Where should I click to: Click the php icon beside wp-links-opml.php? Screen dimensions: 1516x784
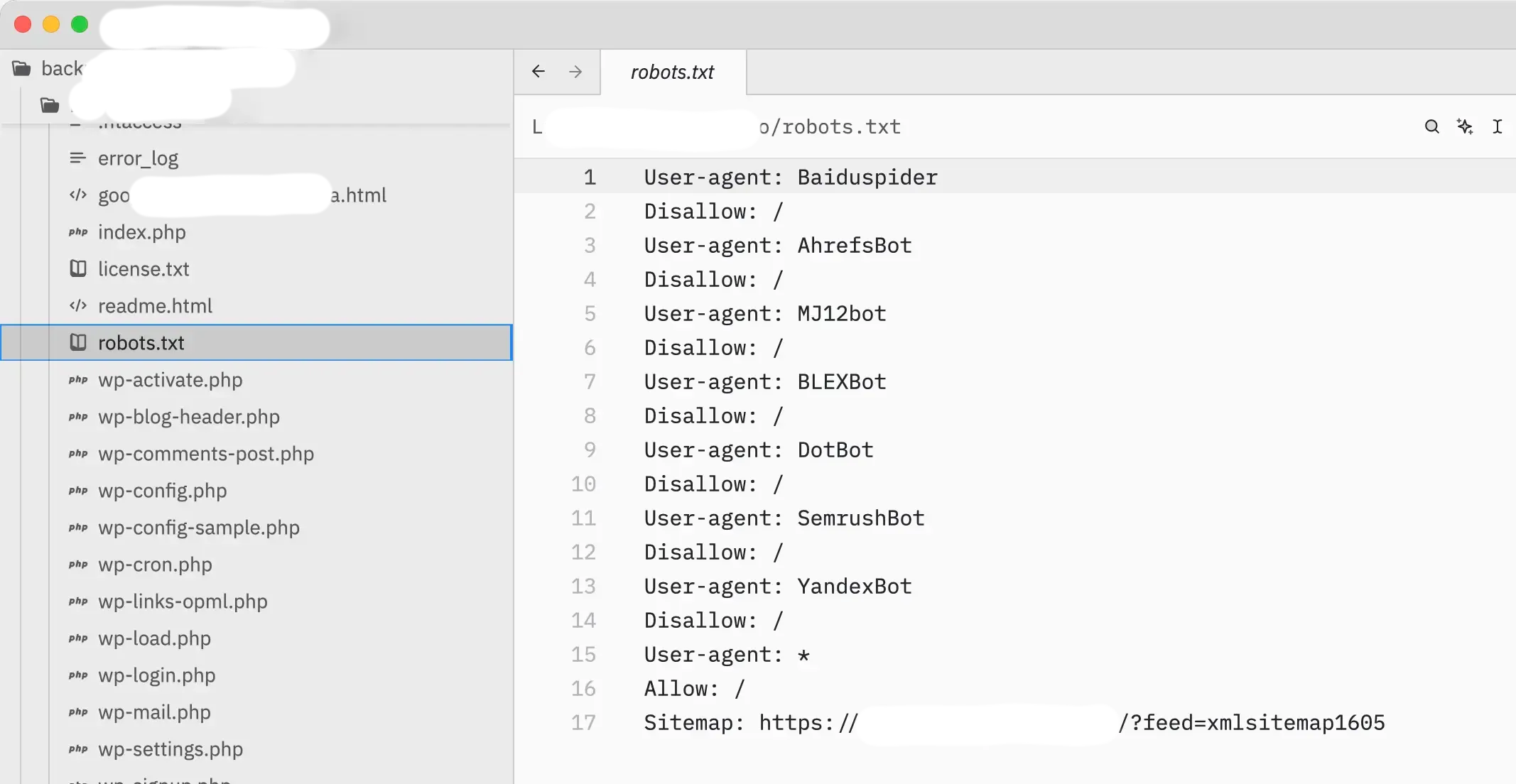78,601
